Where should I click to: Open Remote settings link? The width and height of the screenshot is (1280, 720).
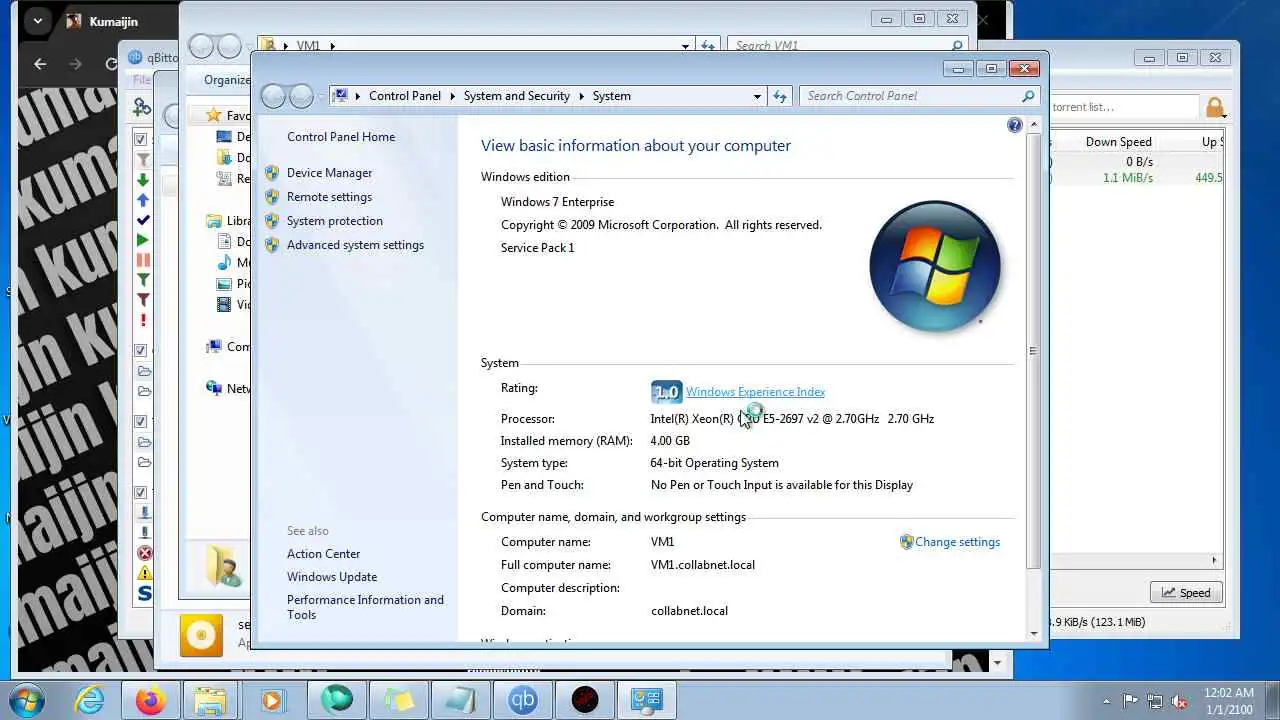tap(329, 197)
